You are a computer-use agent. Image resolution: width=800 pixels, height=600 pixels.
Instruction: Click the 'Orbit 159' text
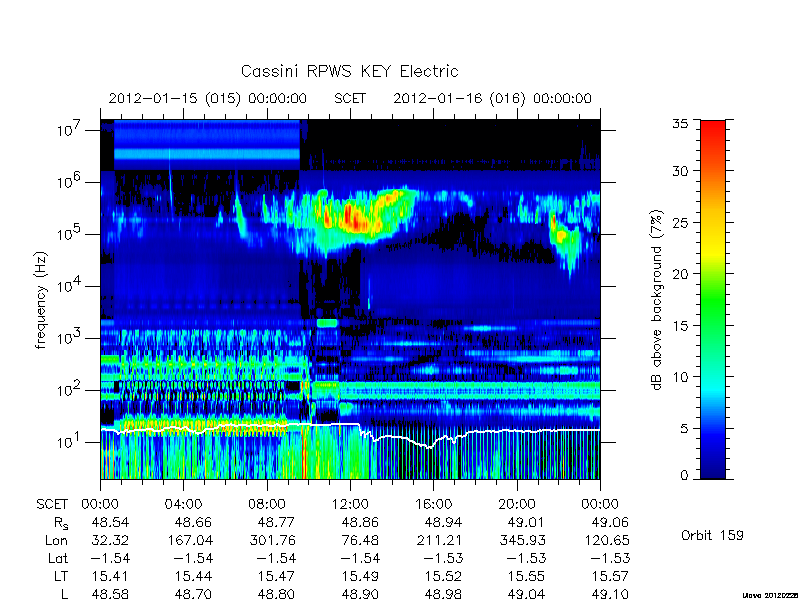(x=712, y=535)
